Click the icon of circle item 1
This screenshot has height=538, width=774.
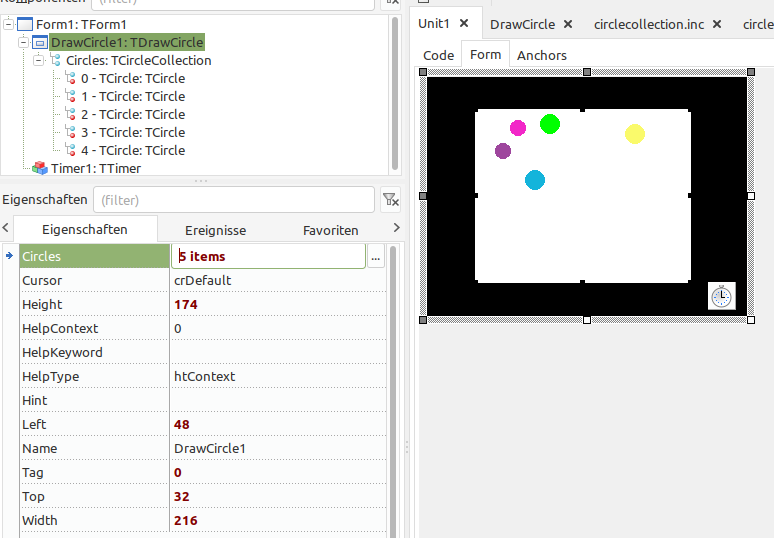(70, 96)
